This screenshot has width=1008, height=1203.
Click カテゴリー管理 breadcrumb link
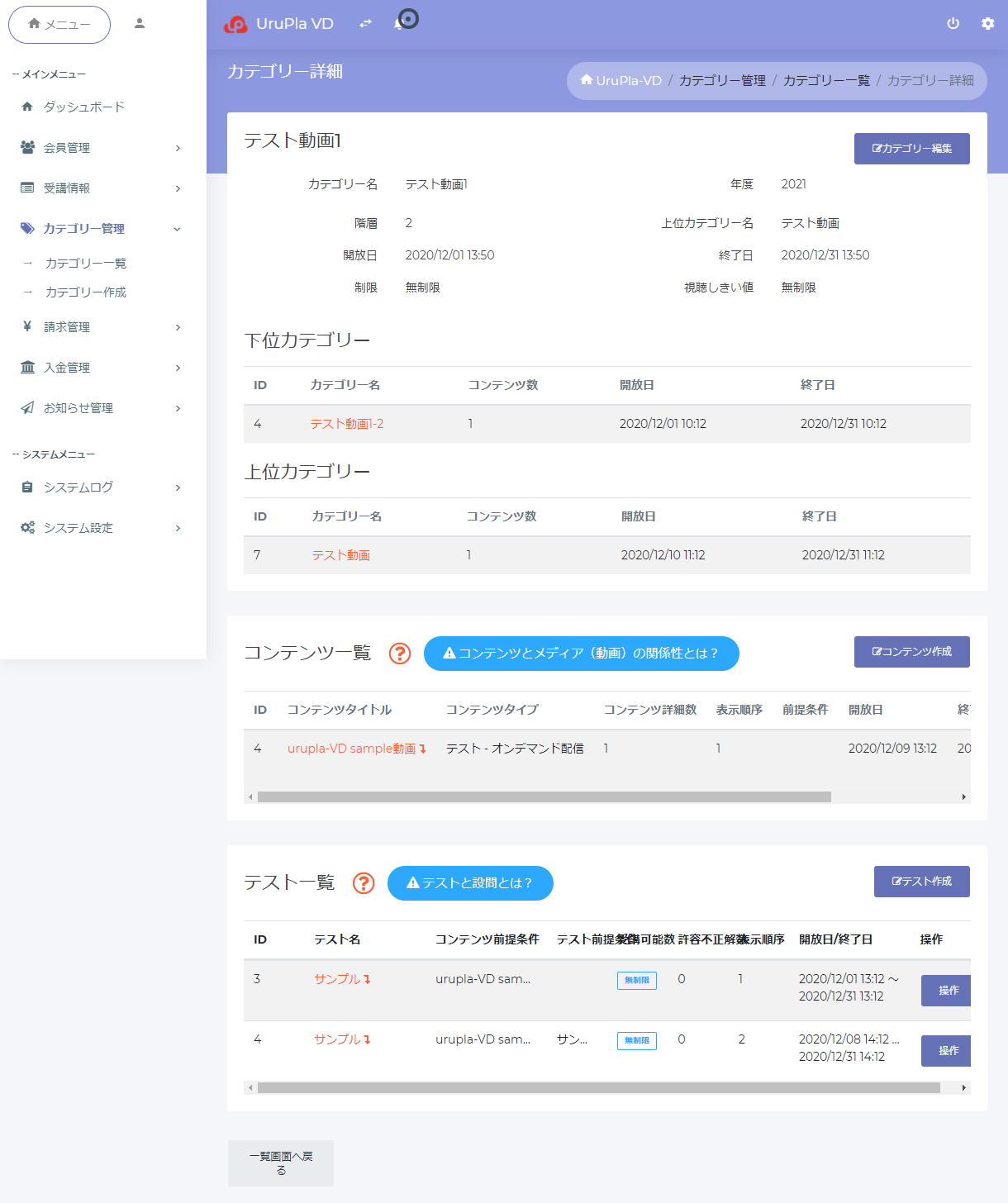coord(722,80)
